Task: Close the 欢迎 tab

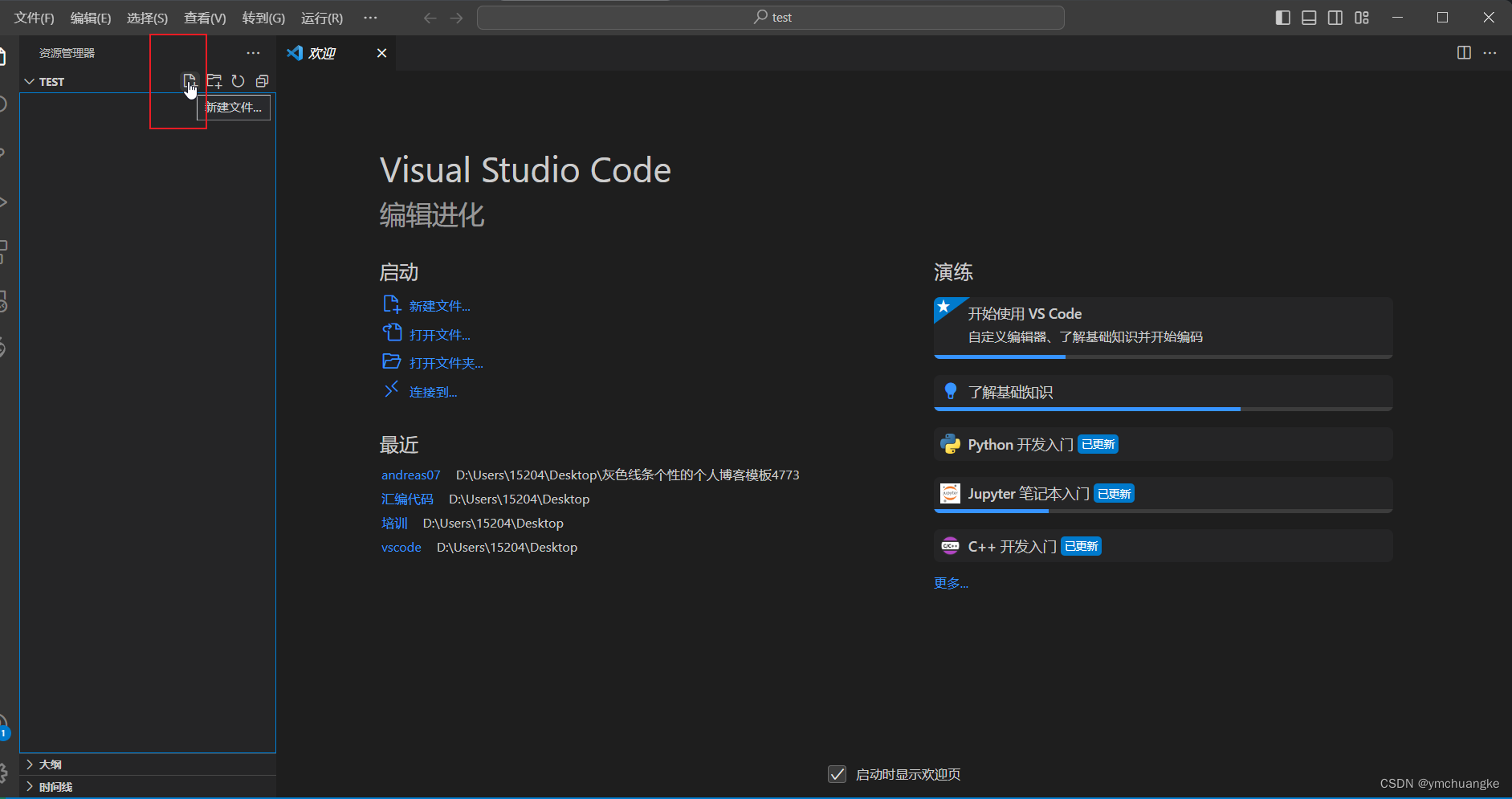Action: point(382,53)
